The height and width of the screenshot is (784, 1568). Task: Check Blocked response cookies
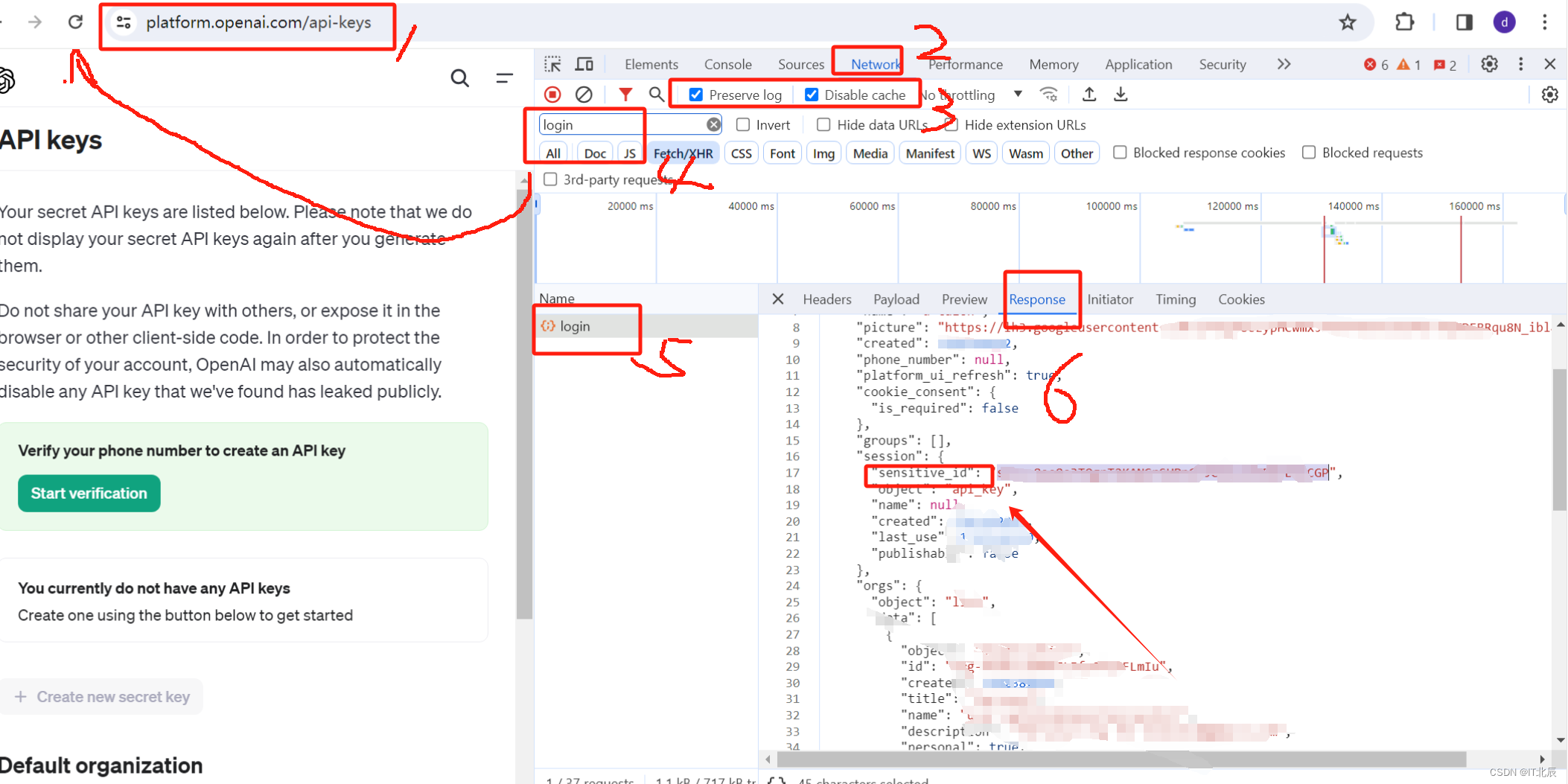coord(1120,152)
